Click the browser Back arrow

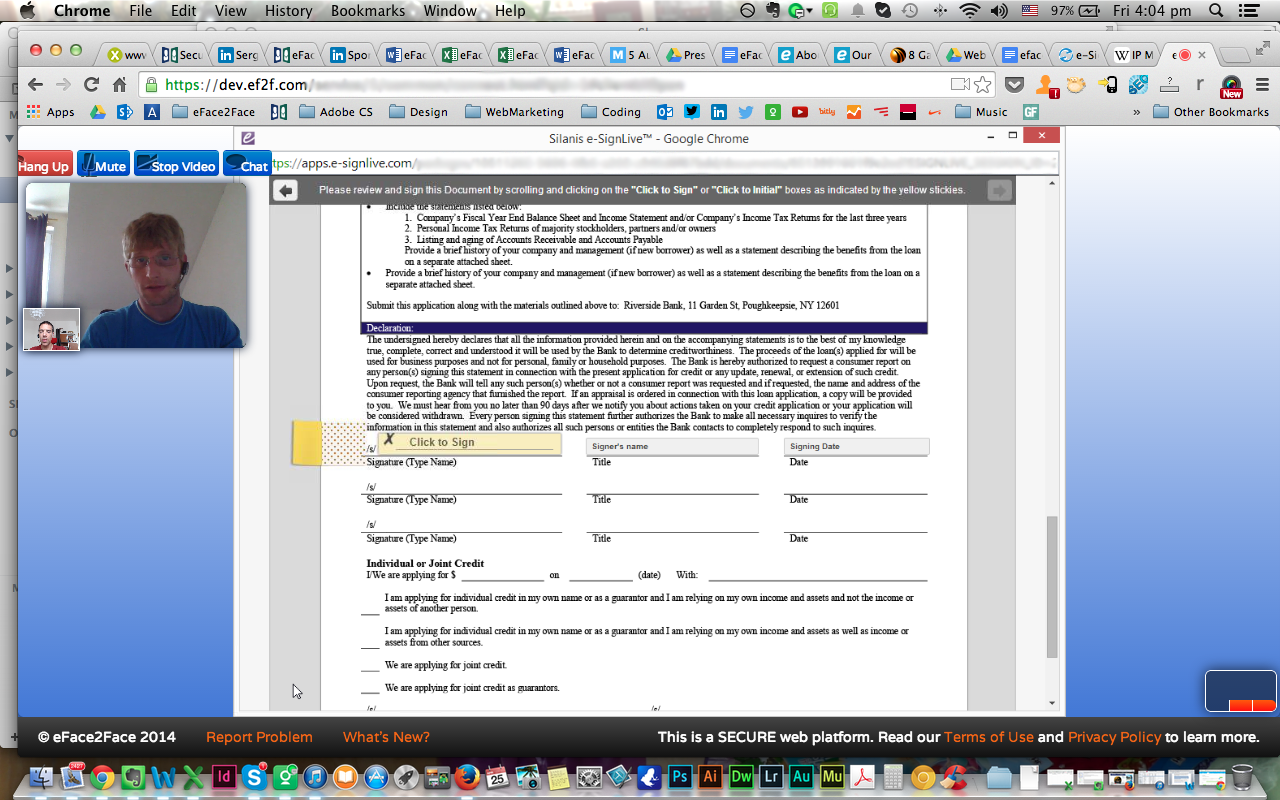pos(35,85)
